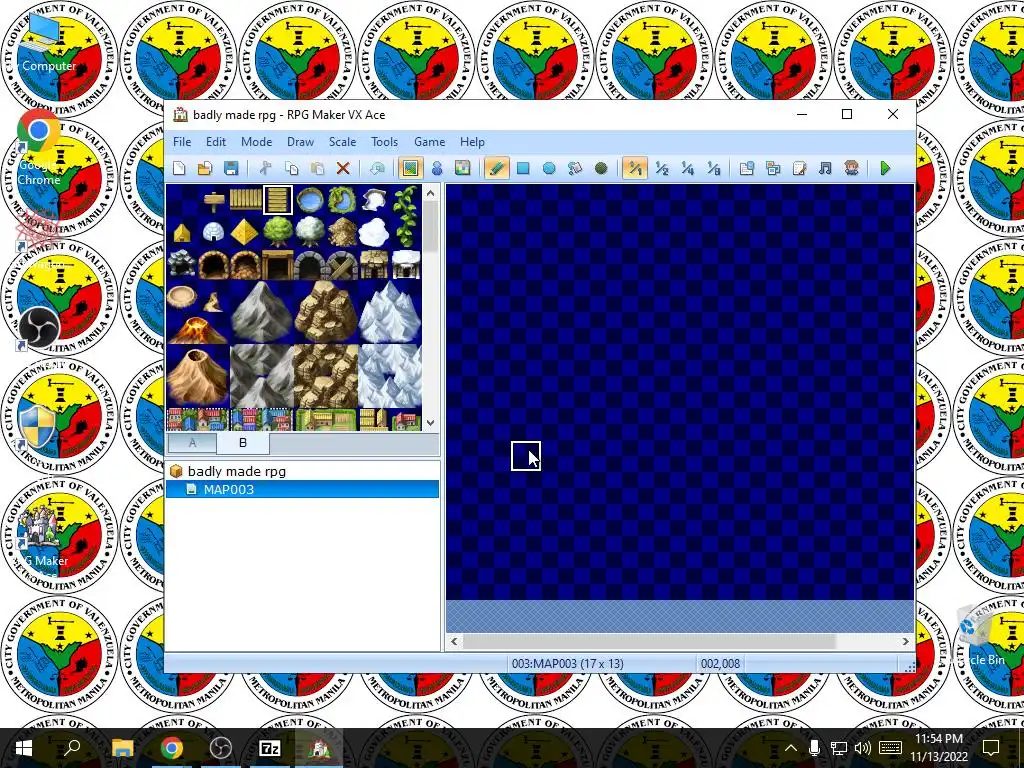Screen dimensions: 1024x768
Task: Pick the horizontal wooden bridge tile
Action: point(246,200)
